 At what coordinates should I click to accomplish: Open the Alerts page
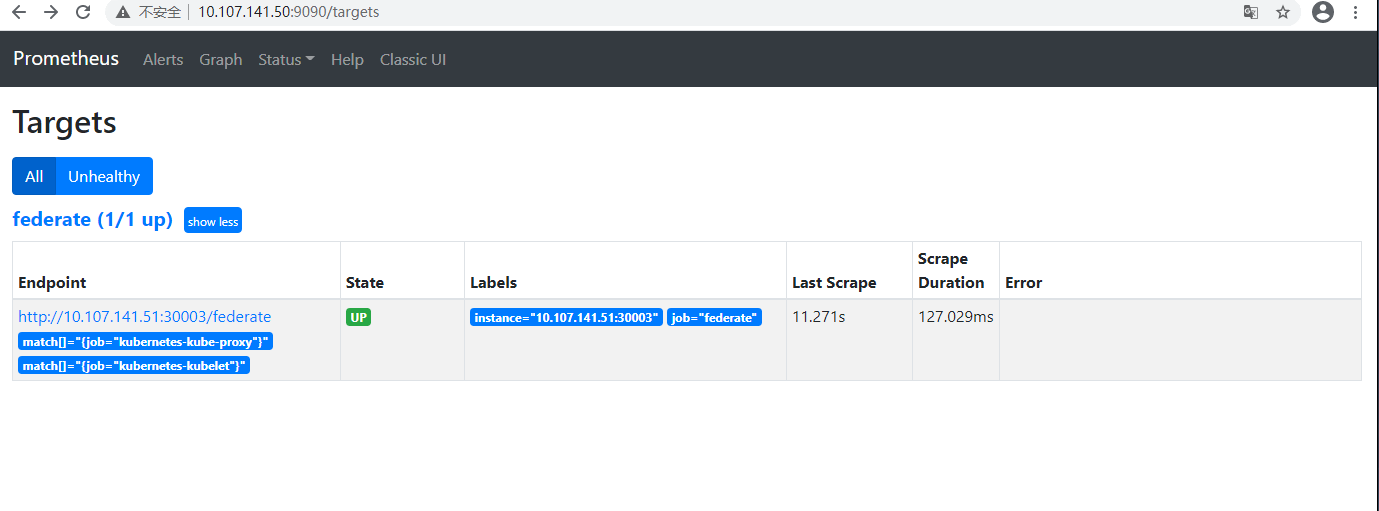point(163,60)
